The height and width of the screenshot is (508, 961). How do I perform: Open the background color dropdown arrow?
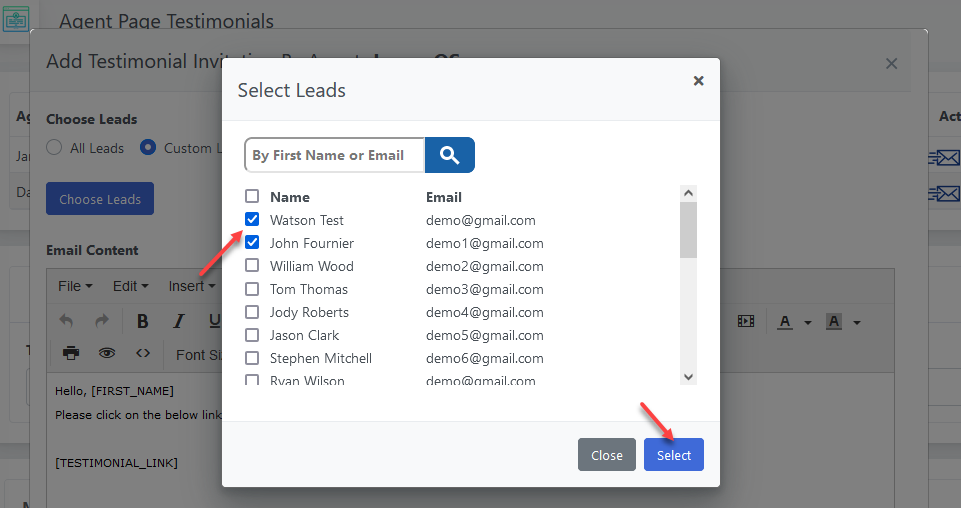click(857, 322)
